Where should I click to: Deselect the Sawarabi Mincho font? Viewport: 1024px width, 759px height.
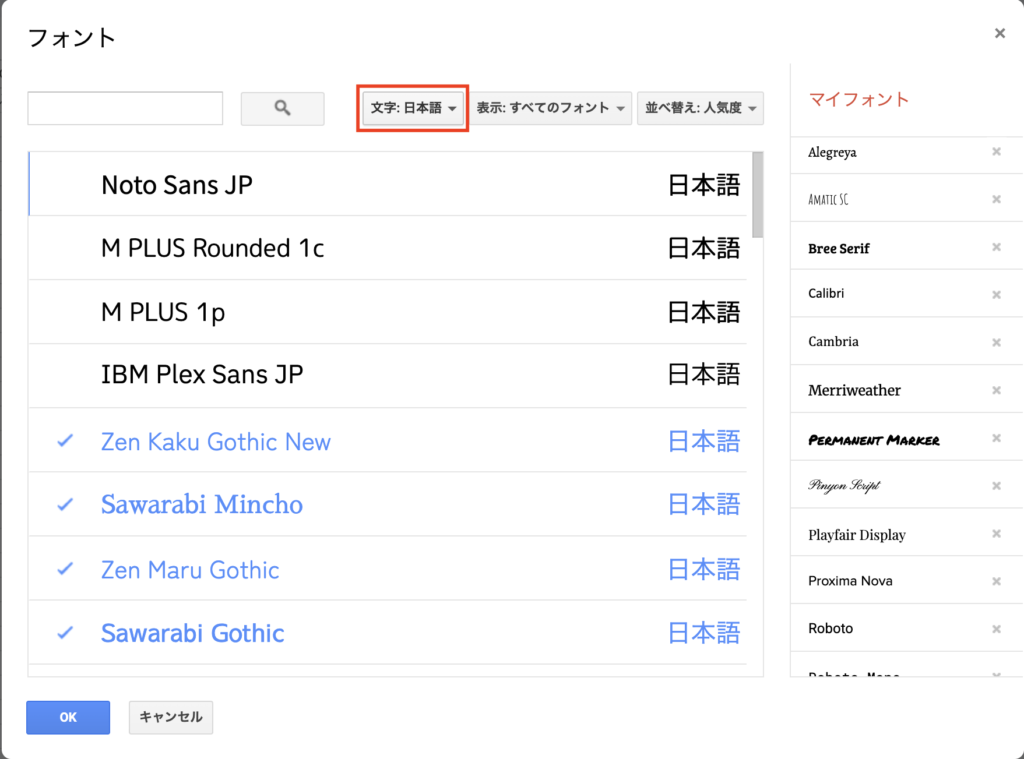[202, 505]
